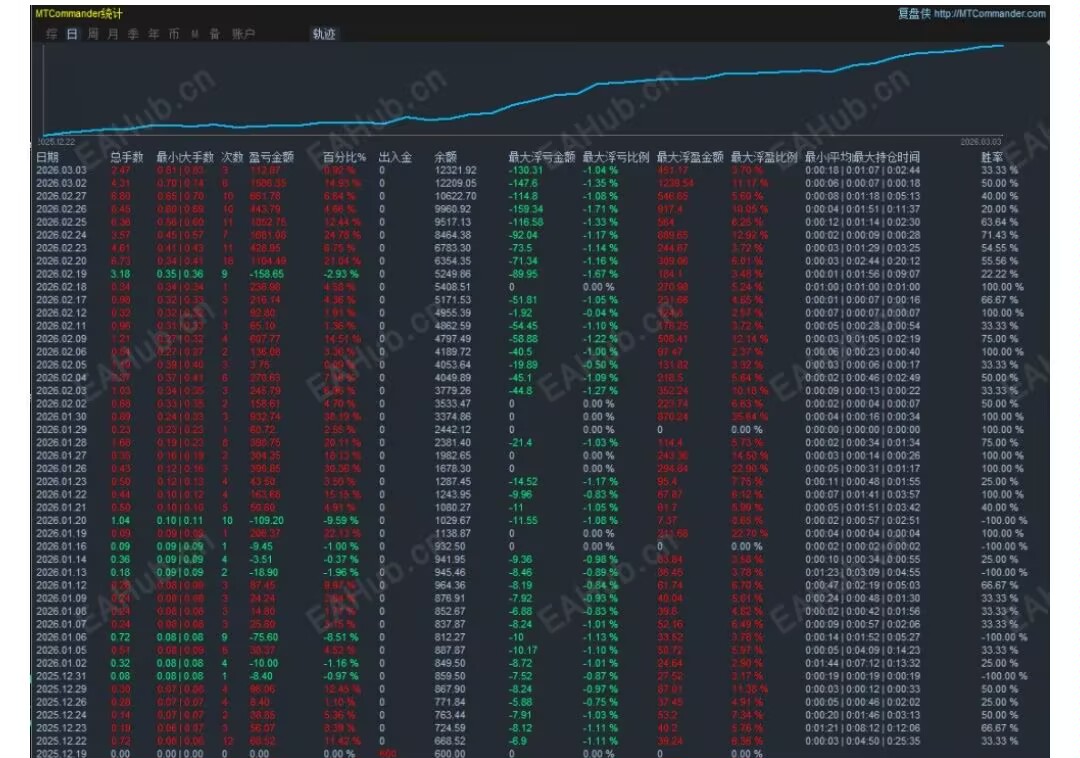
Task: Select the balance value 9960.92
Action: (453, 209)
